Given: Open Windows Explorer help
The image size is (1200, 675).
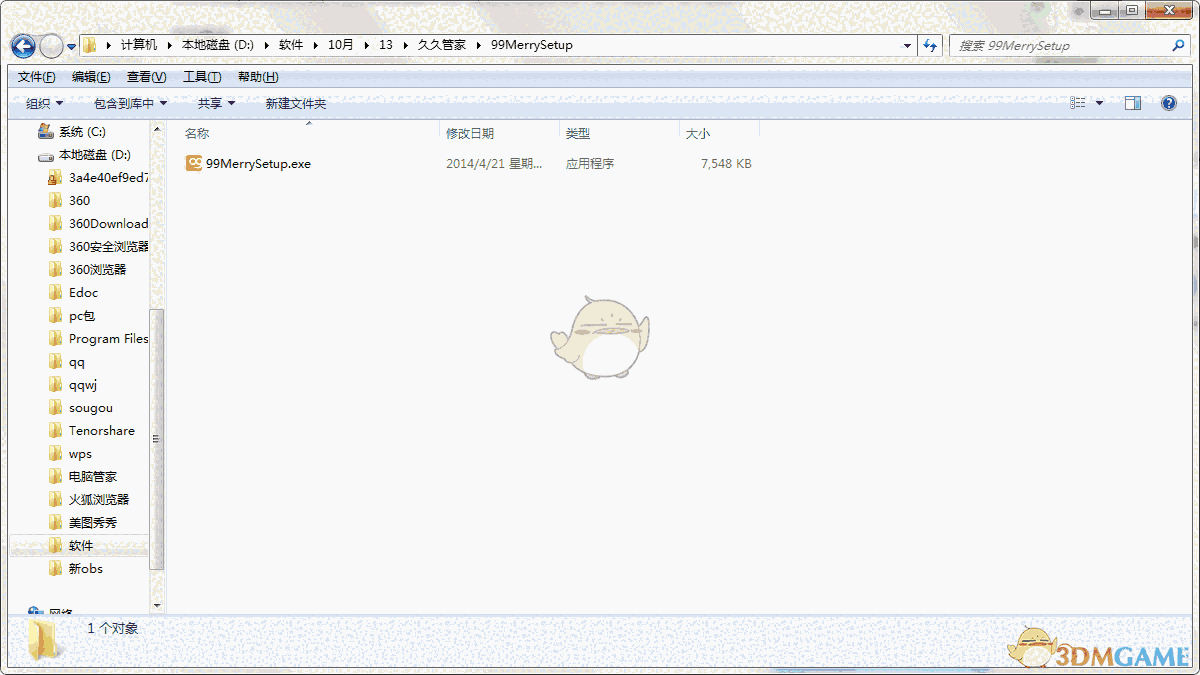Looking at the screenshot, I should [x=1168, y=102].
